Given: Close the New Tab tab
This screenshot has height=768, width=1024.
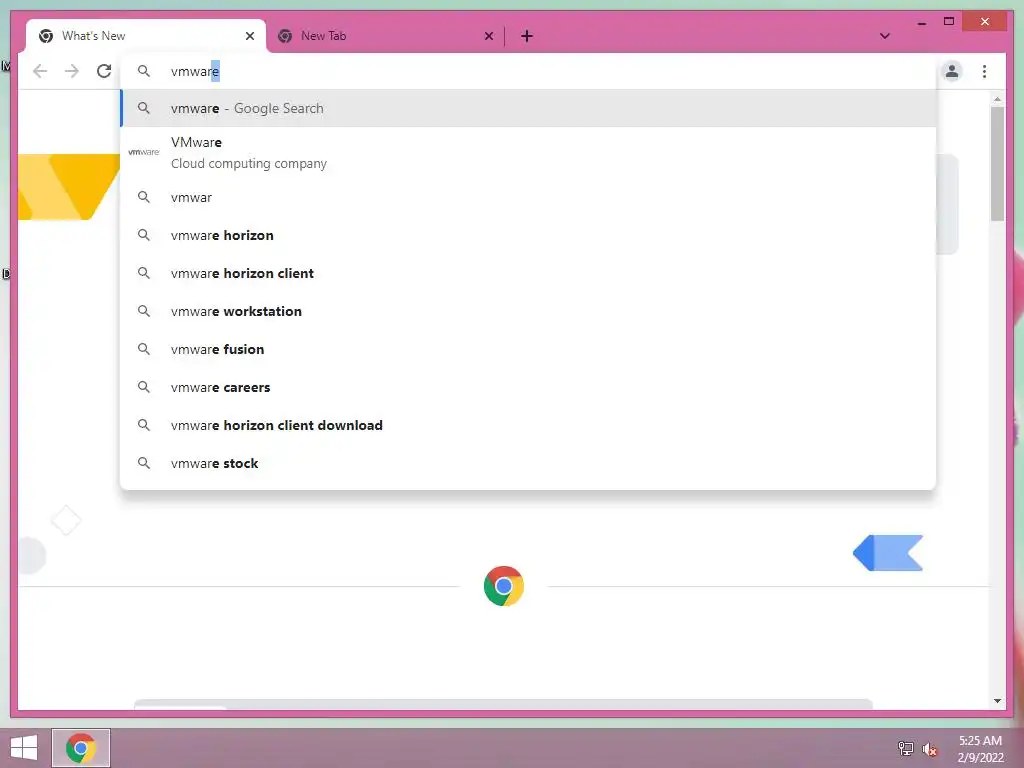Looking at the screenshot, I should pyautogui.click(x=488, y=36).
